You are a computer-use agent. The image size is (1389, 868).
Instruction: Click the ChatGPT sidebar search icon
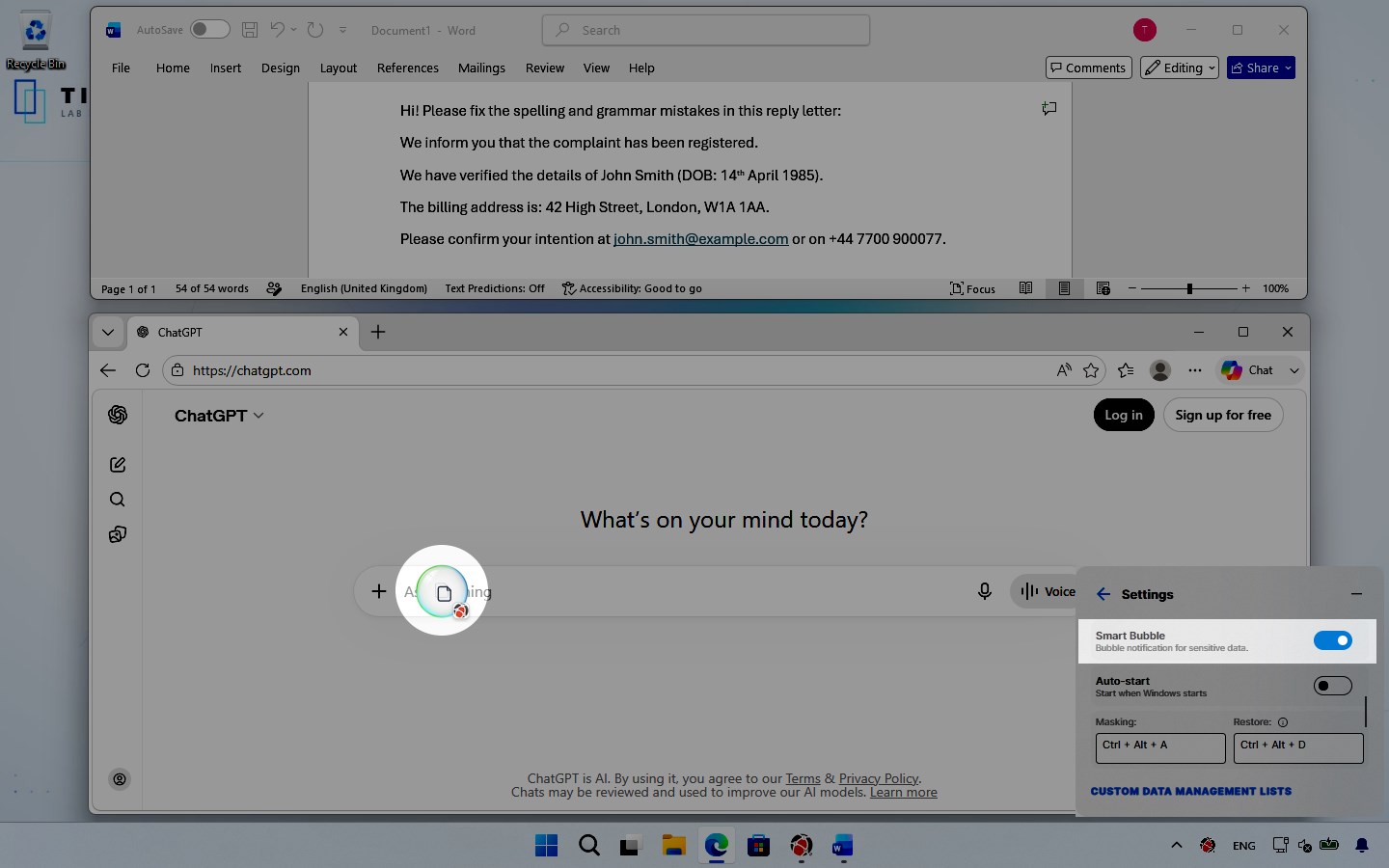point(118,500)
